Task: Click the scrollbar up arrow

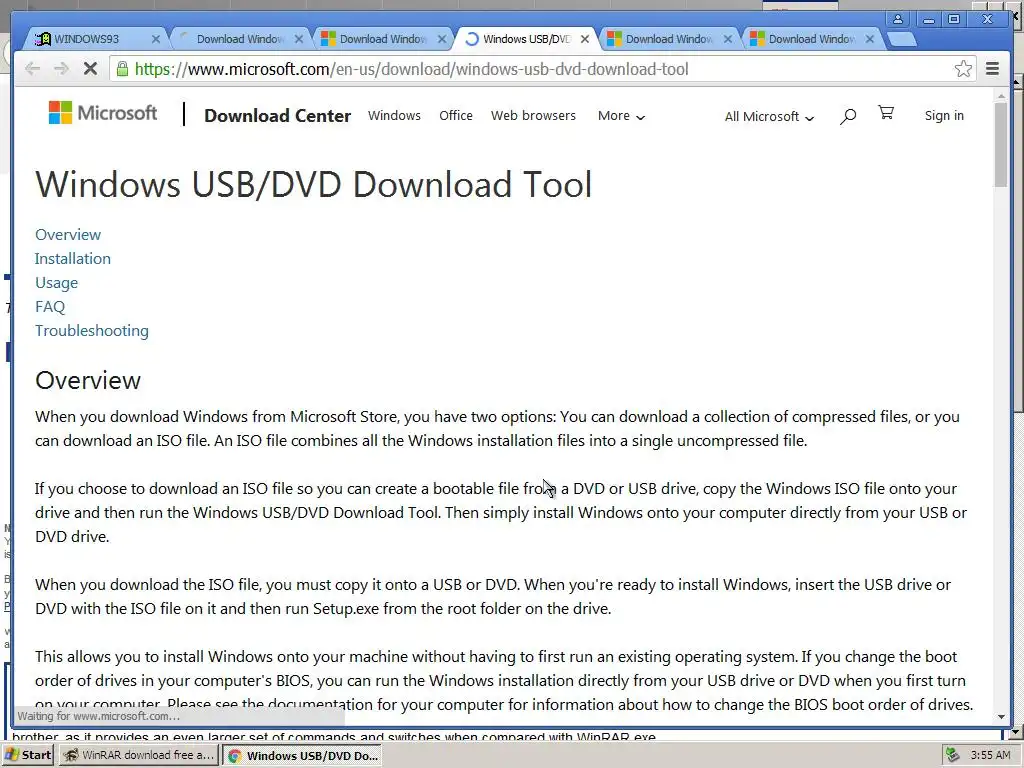Action: tap(1001, 96)
